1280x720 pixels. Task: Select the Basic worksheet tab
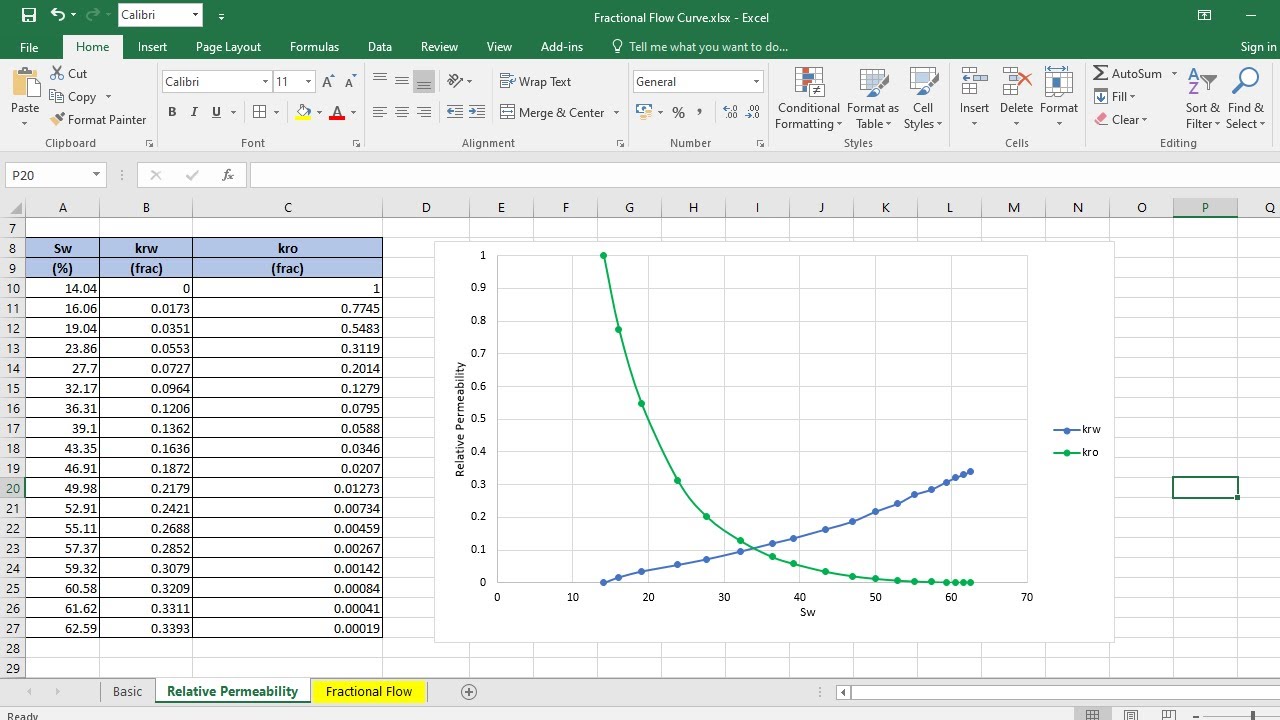[x=128, y=691]
